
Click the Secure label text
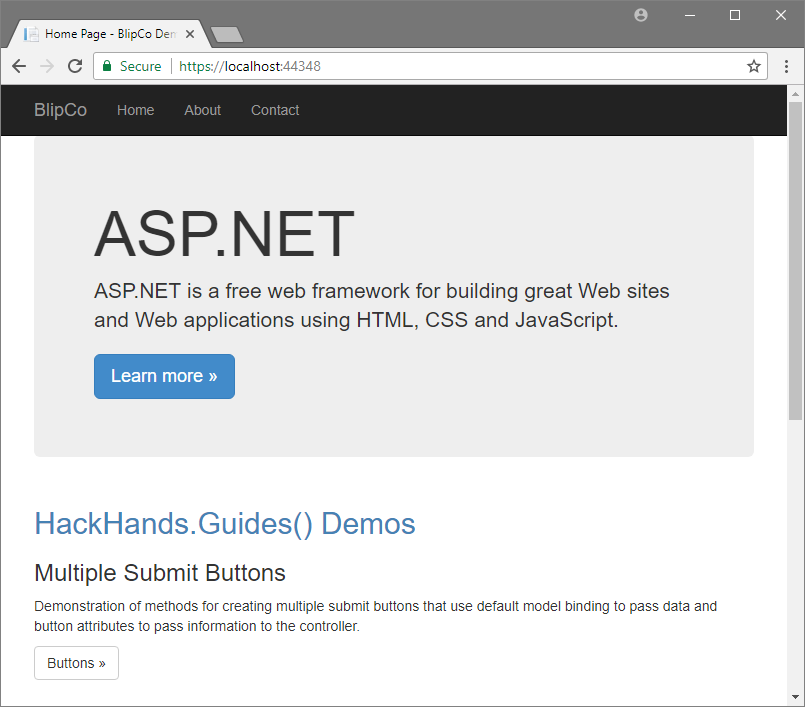click(140, 66)
